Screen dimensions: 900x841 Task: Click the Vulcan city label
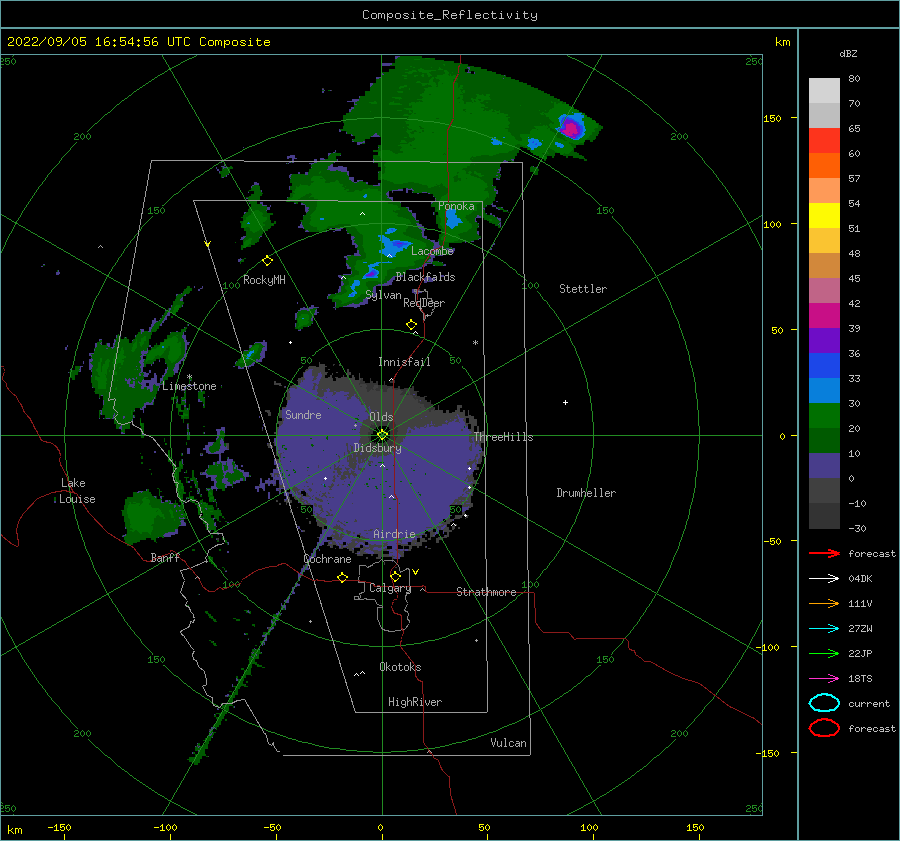tap(509, 743)
